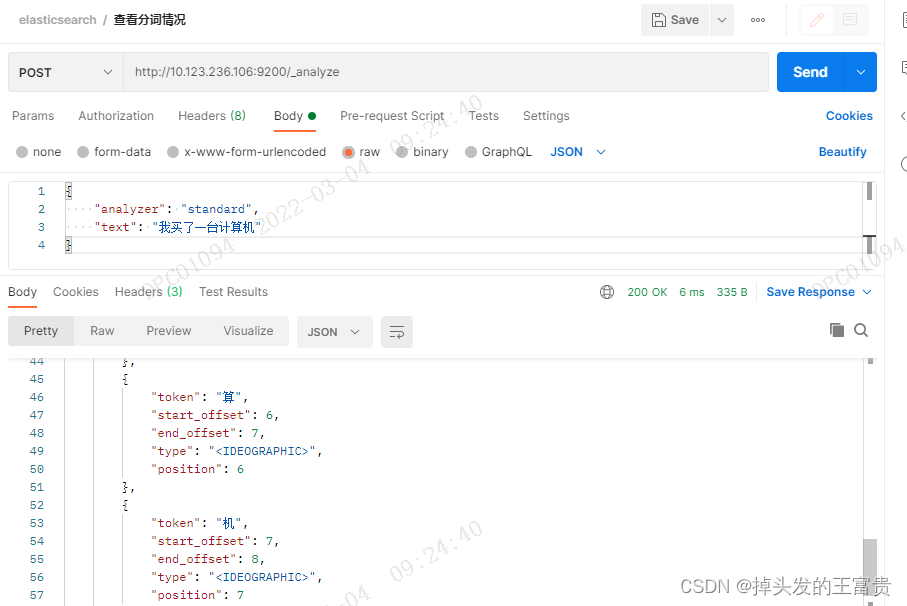Screen dimensions: 907x606
Task: Switch to the Params tab
Action: [33, 116]
